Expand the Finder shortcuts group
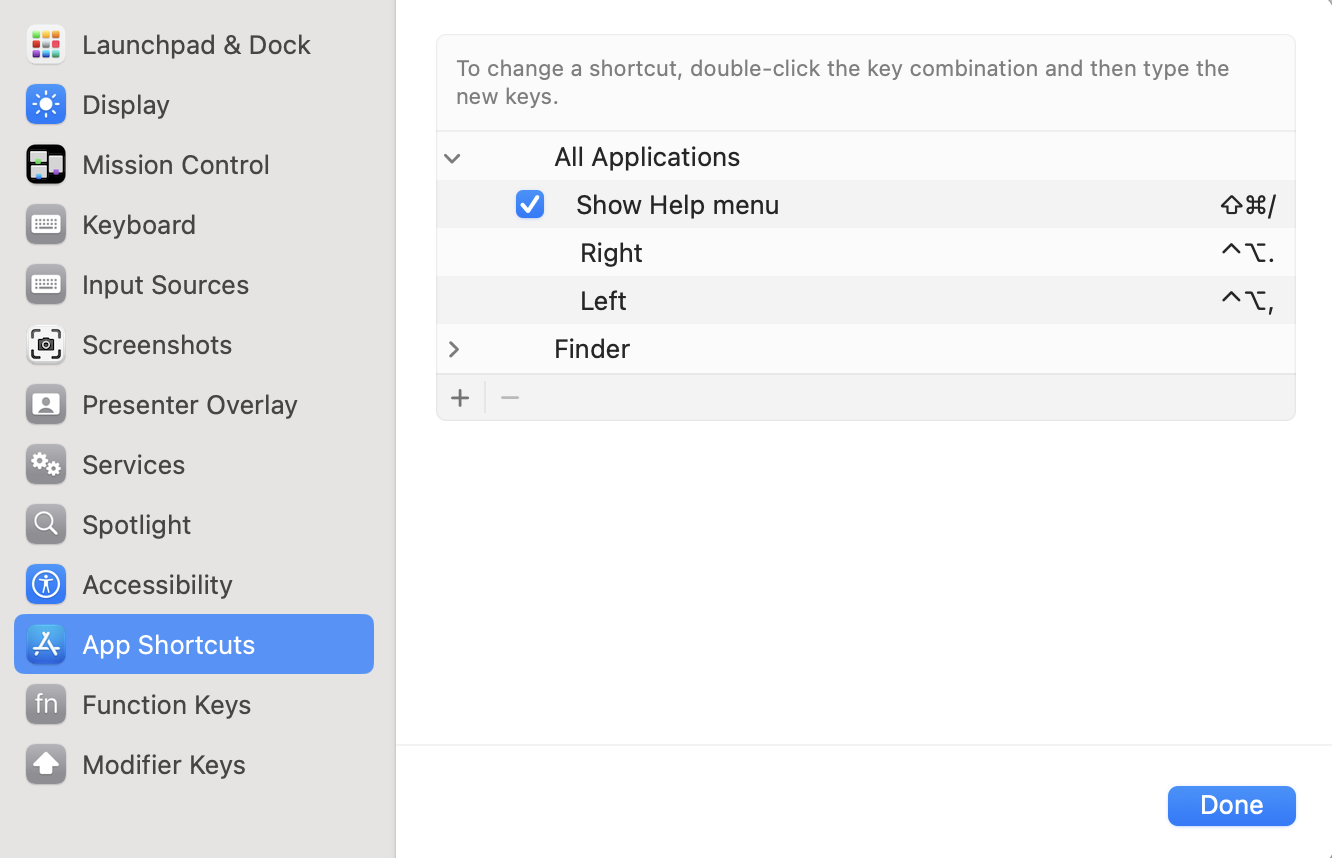This screenshot has height=858, width=1332. click(453, 349)
